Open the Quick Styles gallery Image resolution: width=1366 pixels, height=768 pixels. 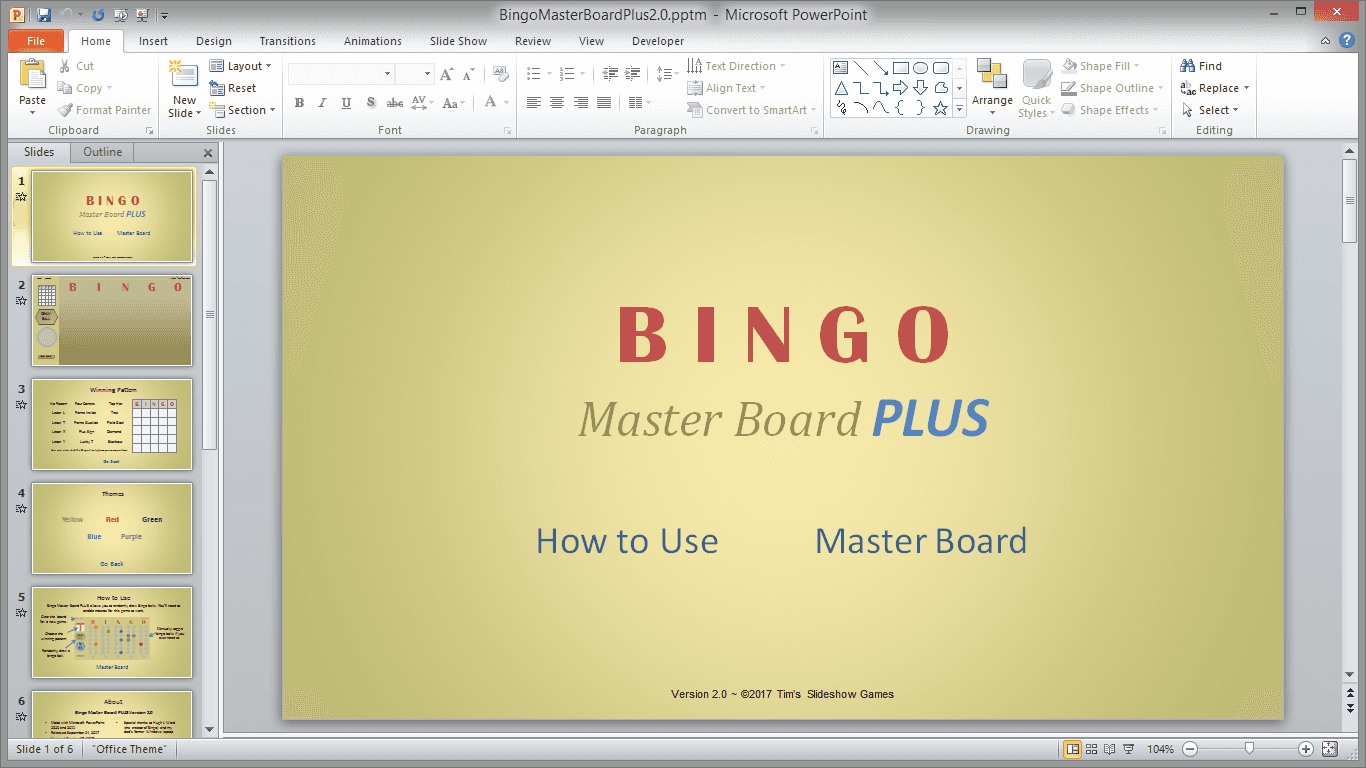tap(1036, 88)
